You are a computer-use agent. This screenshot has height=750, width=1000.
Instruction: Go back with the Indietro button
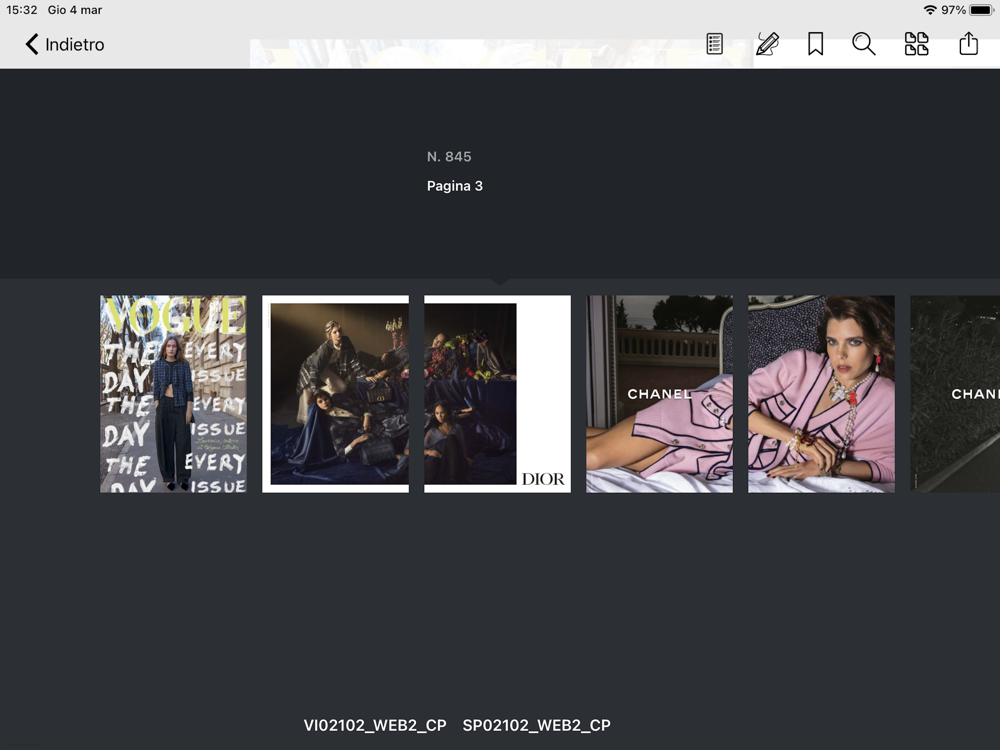(x=64, y=45)
